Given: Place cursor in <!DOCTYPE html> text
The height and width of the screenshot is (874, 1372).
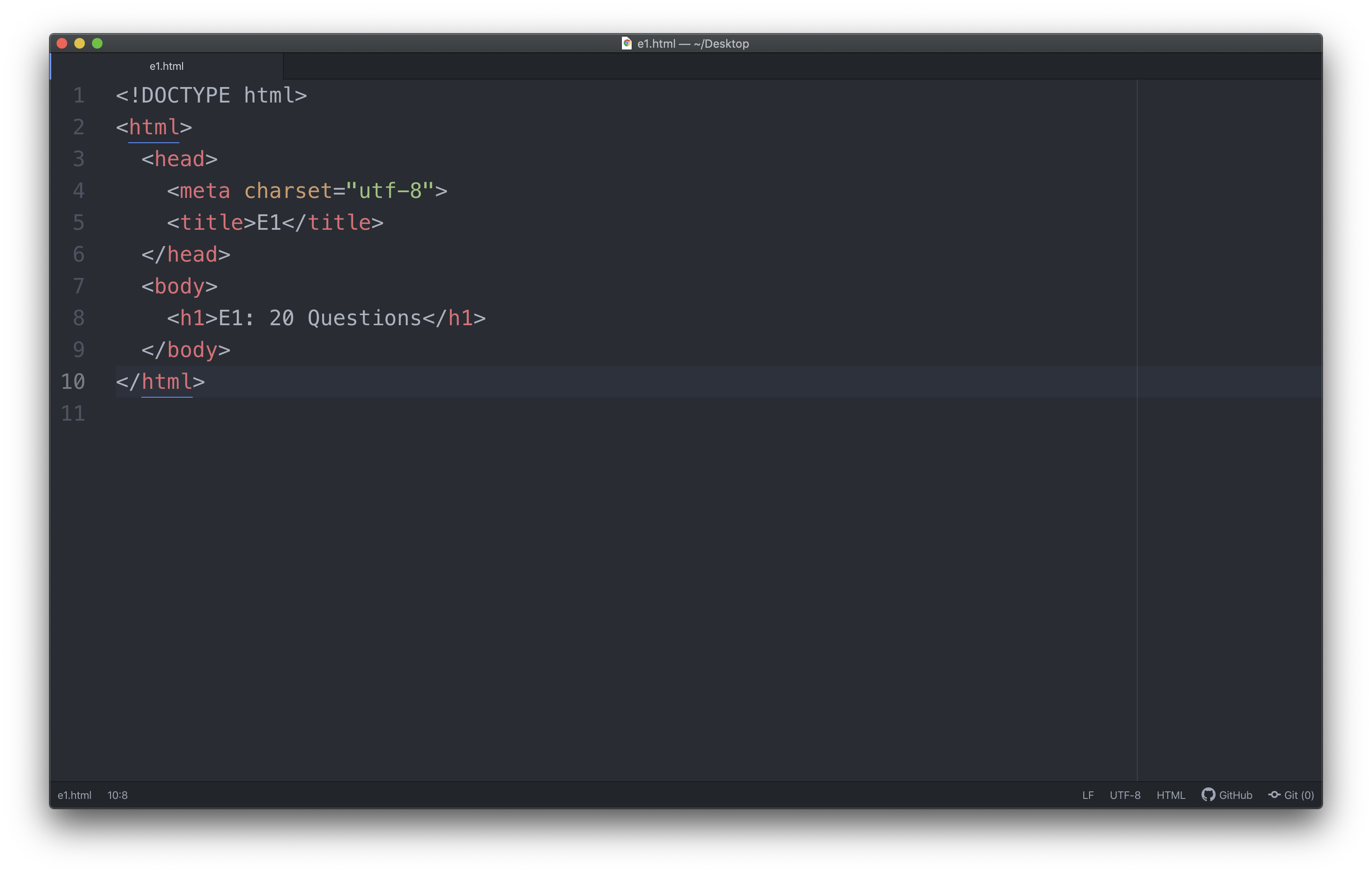Looking at the screenshot, I should point(211,95).
